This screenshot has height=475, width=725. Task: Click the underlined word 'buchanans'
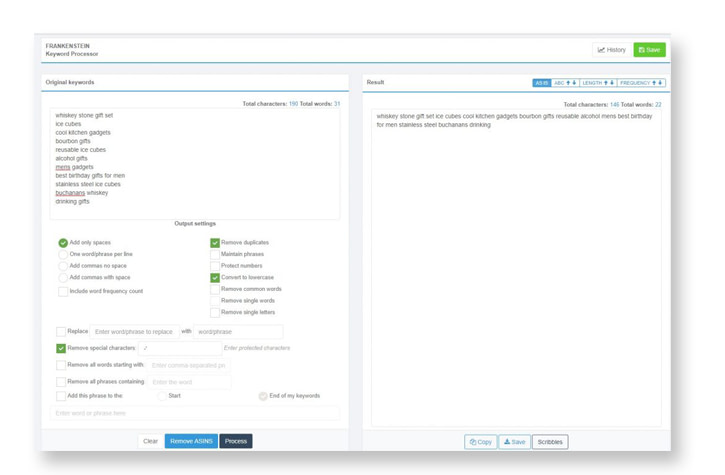70,193
